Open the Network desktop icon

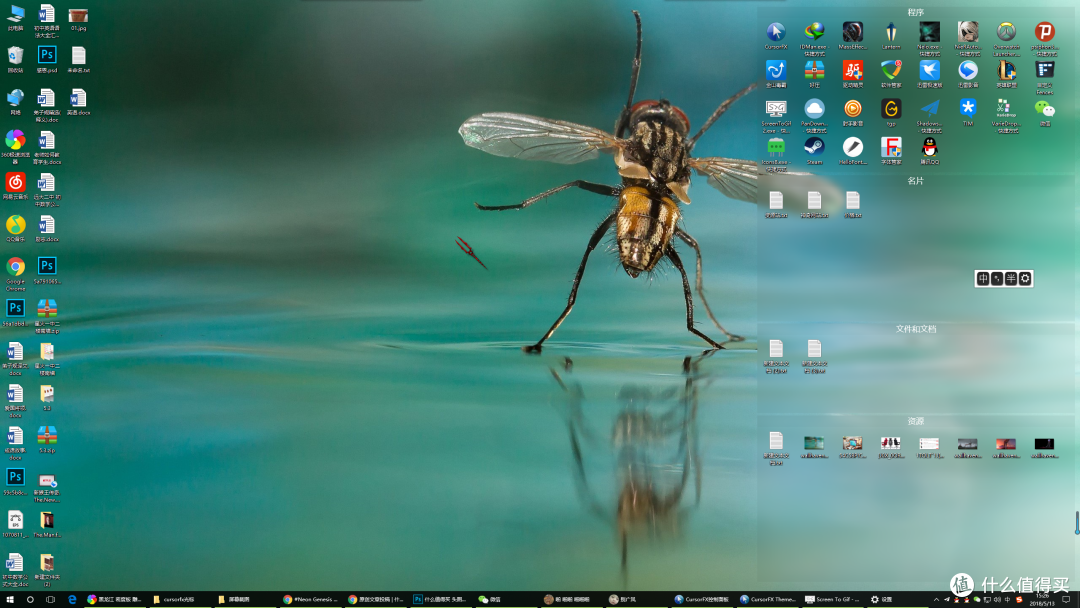[x=15, y=98]
